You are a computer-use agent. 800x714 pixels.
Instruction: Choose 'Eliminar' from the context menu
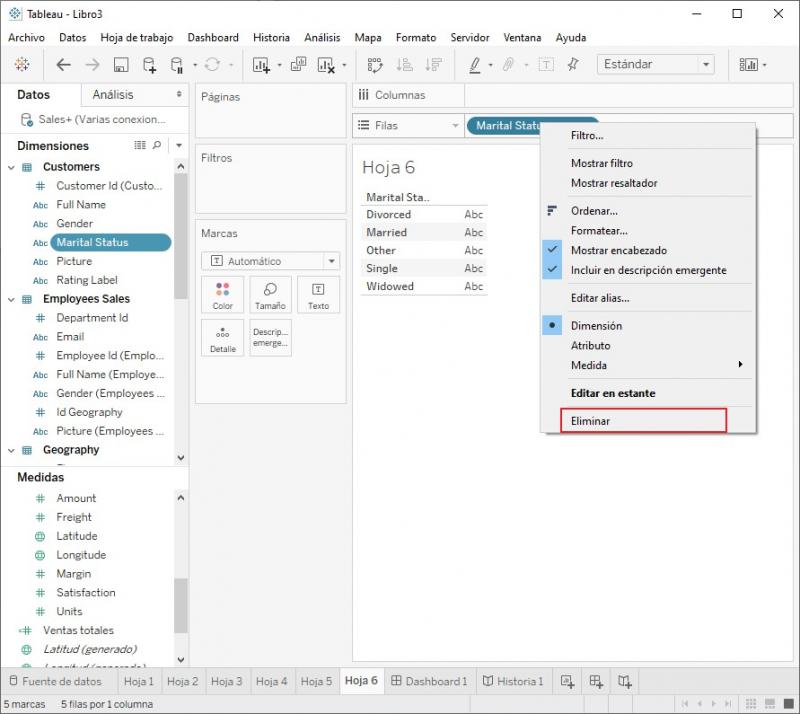click(590, 421)
